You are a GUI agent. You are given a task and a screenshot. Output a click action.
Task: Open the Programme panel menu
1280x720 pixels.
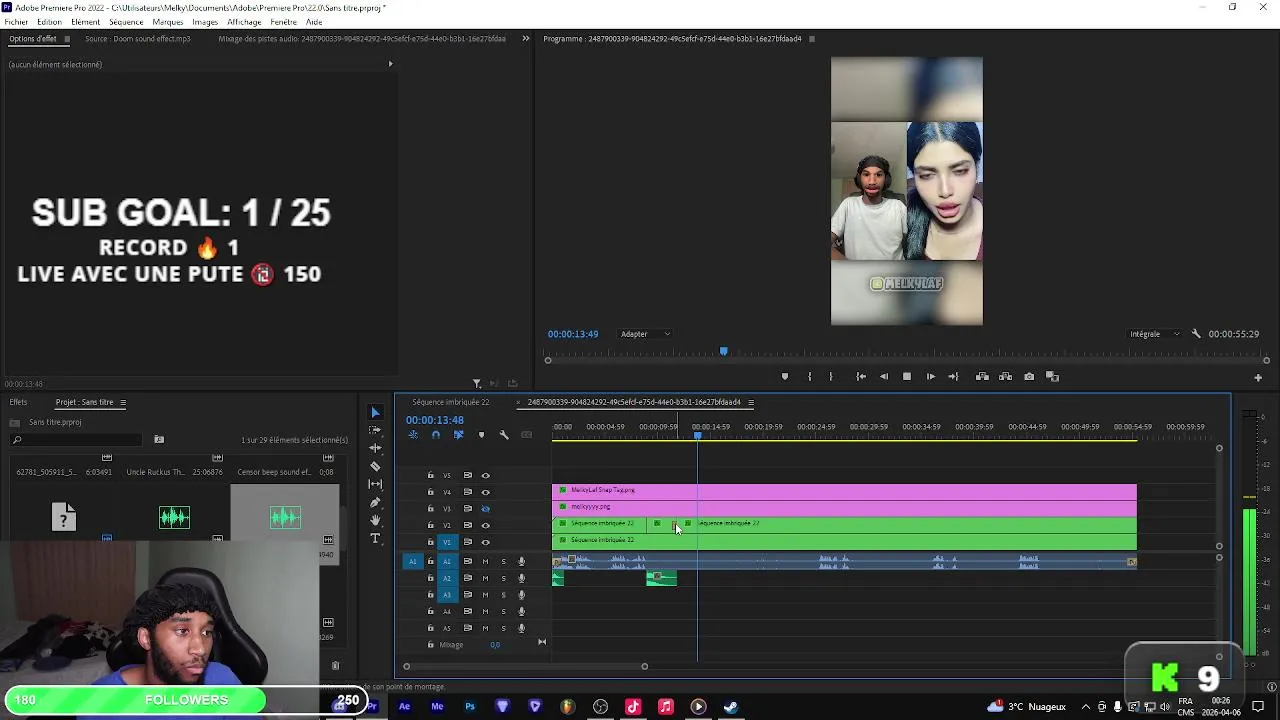812,39
